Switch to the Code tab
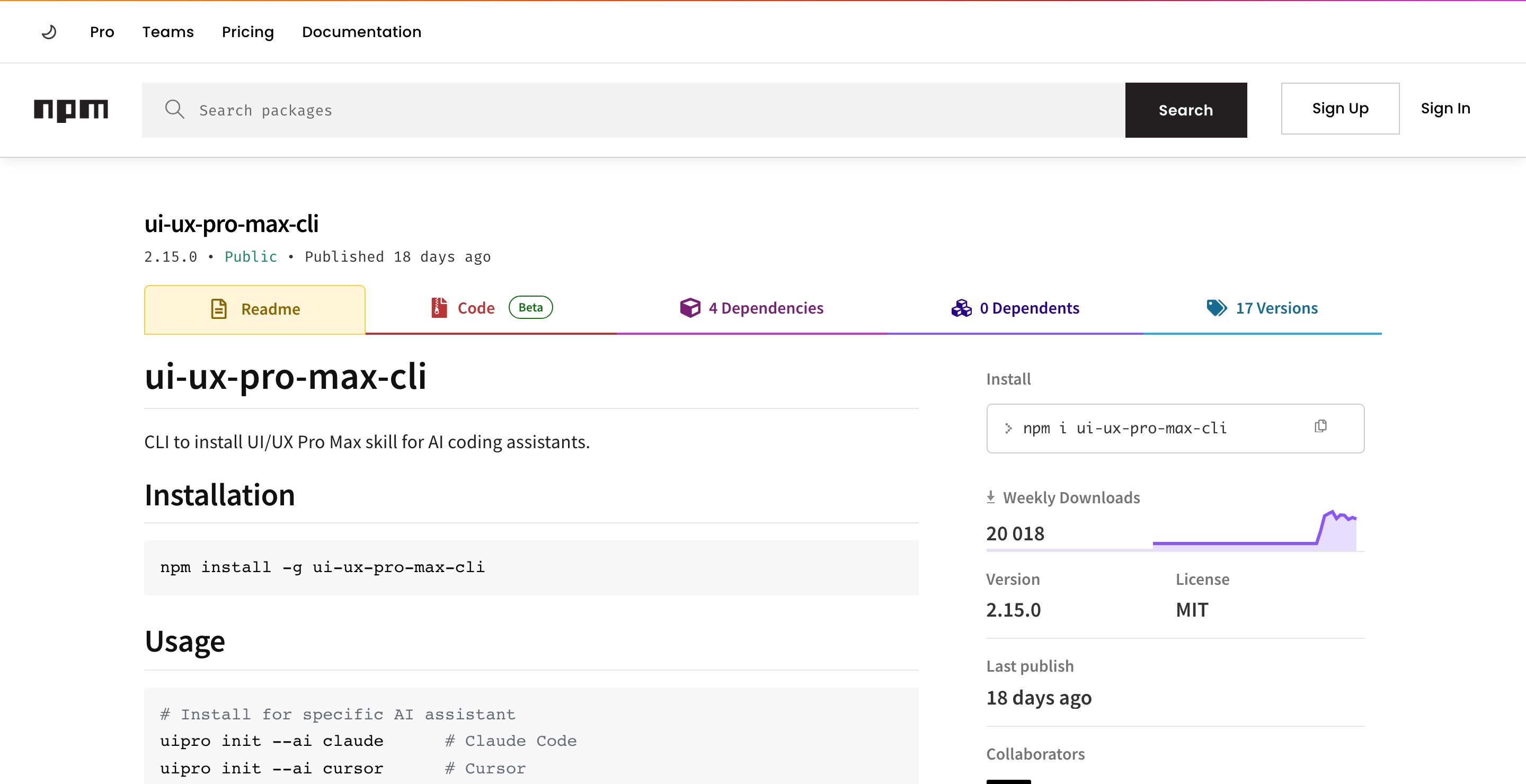Screen dimensions: 1526x784 (x=491, y=308)
